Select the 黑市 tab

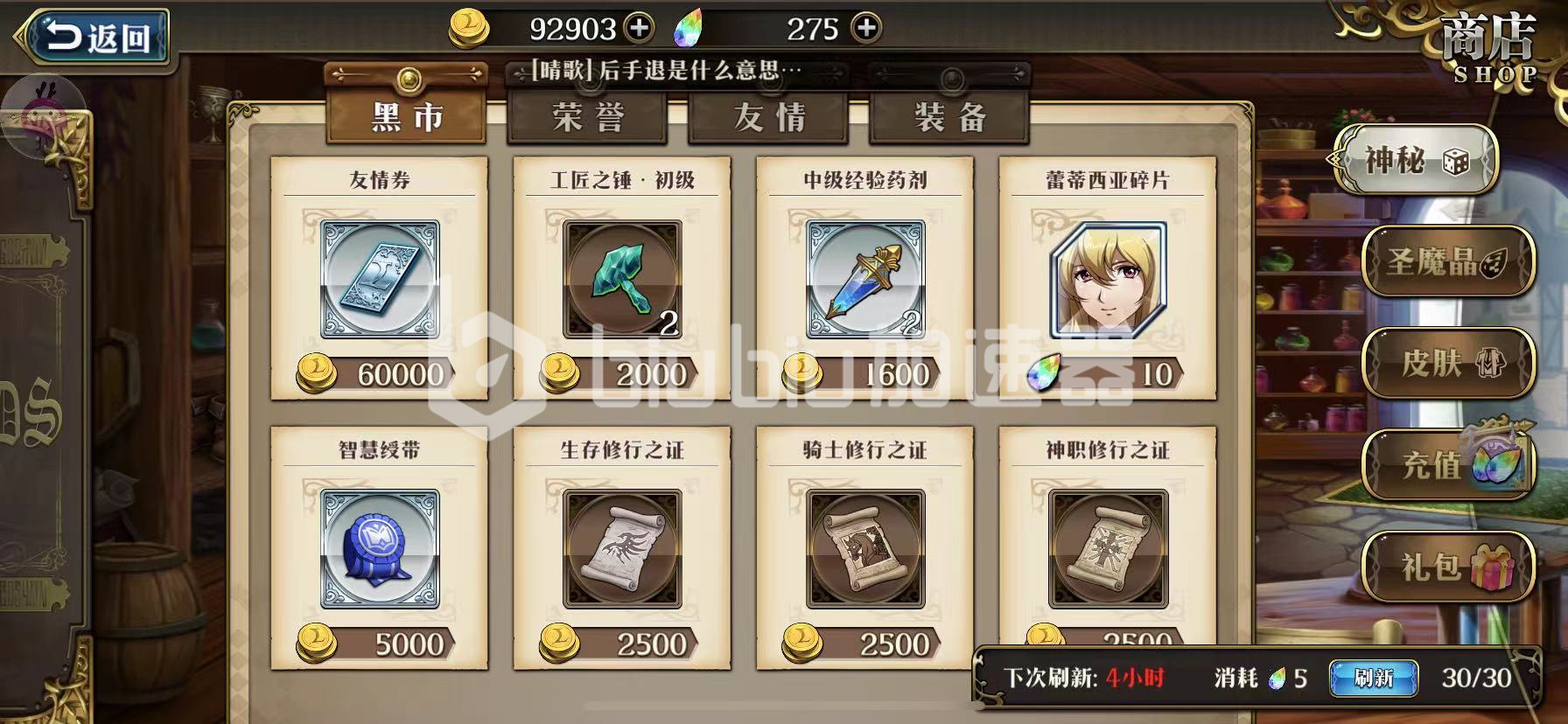(x=406, y=115)
